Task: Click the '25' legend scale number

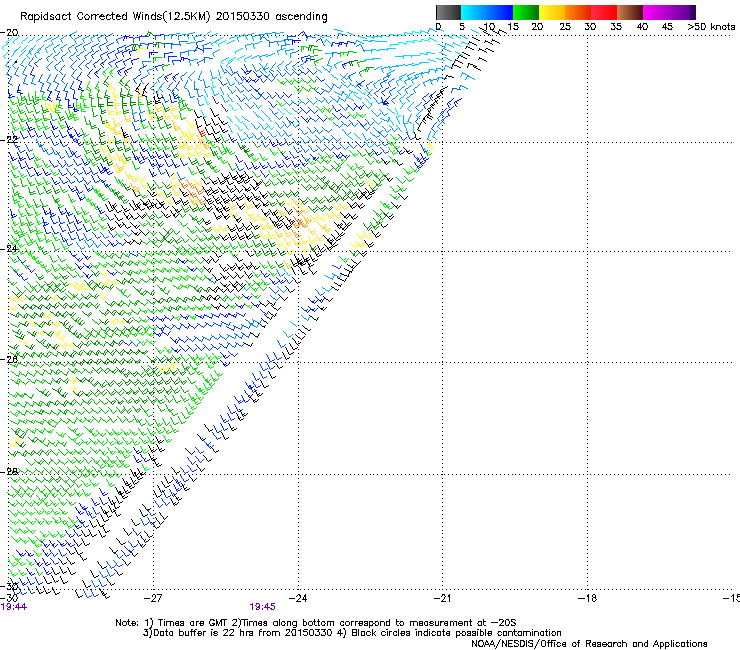Action: pyautogui.click(x=565, y=27)
